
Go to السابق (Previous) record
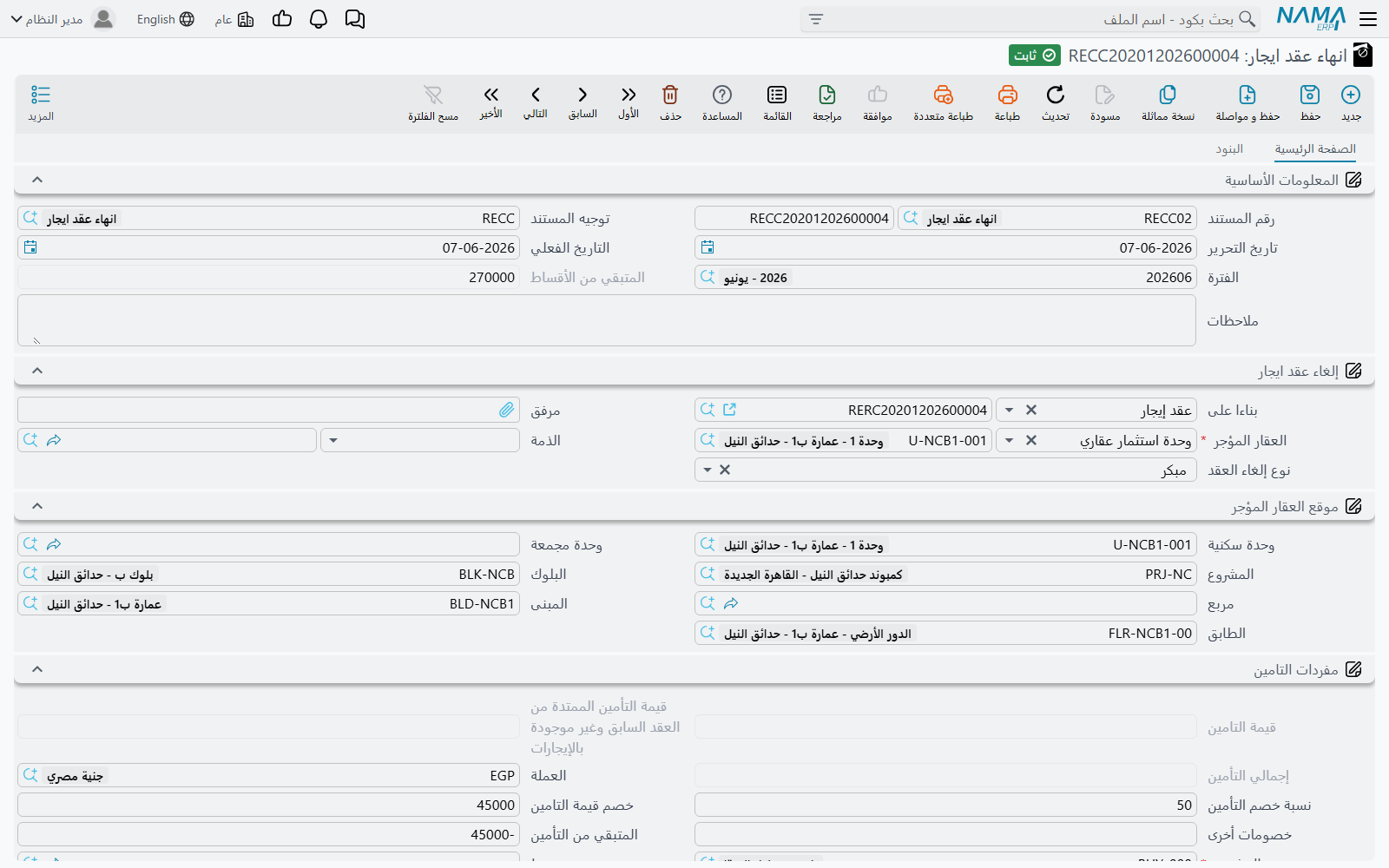[x=583, y=95]
